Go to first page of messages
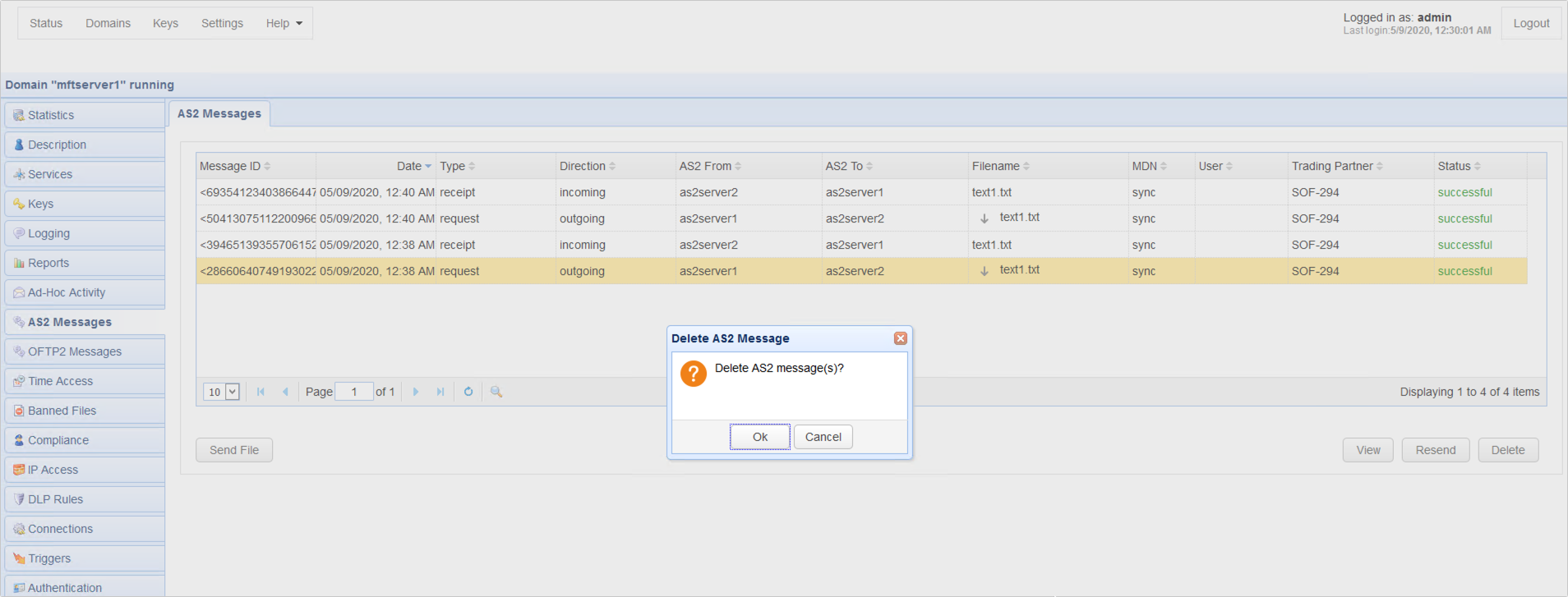1568x597 pixels. (261, 392)
